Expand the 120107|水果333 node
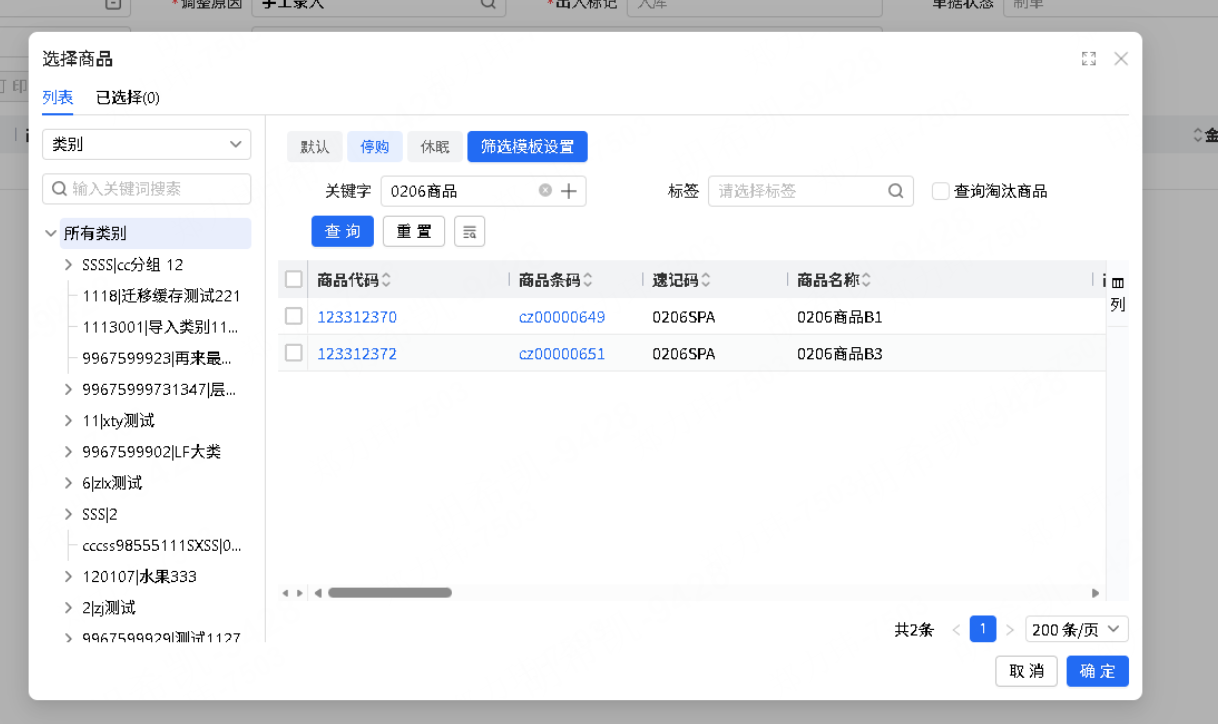 coord(68,576)
